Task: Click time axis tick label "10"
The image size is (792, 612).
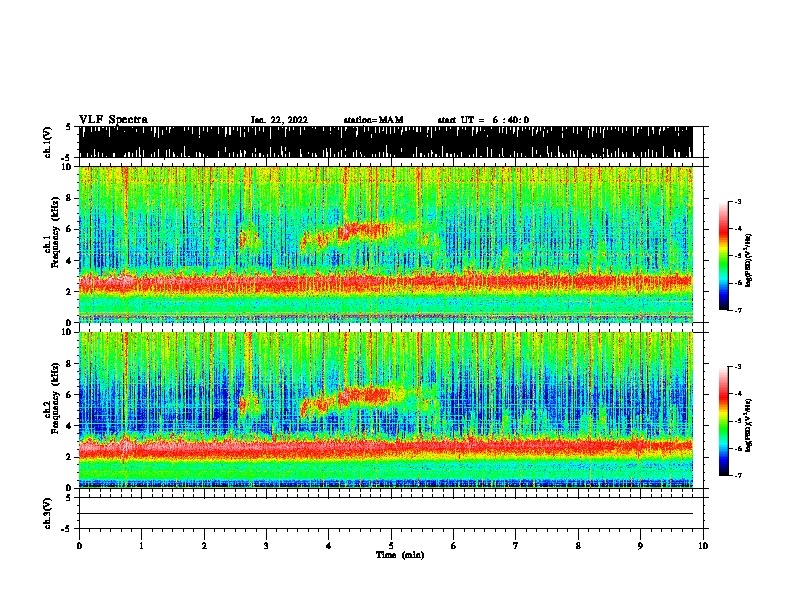Action: (703, 546)
